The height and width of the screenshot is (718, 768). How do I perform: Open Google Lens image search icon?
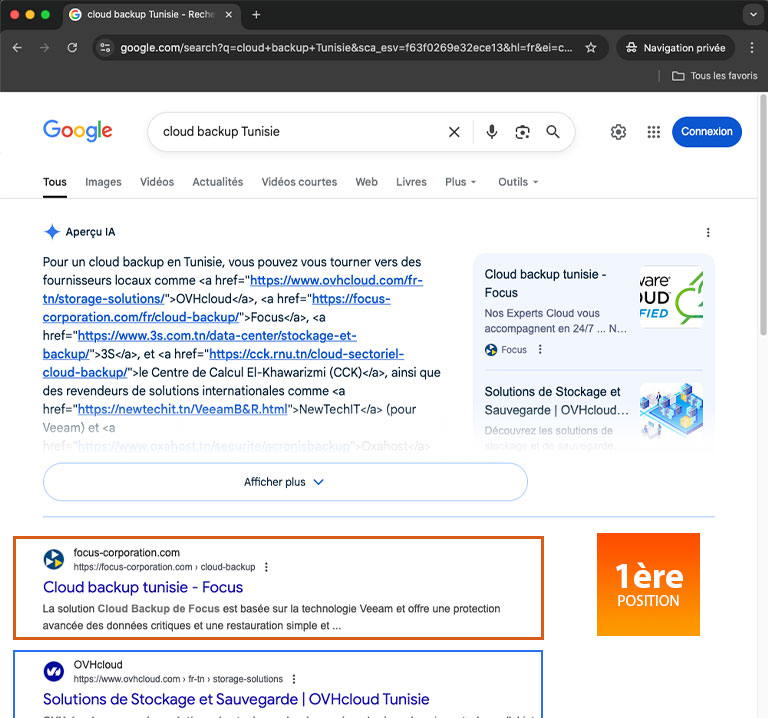(x=522, y=132)
